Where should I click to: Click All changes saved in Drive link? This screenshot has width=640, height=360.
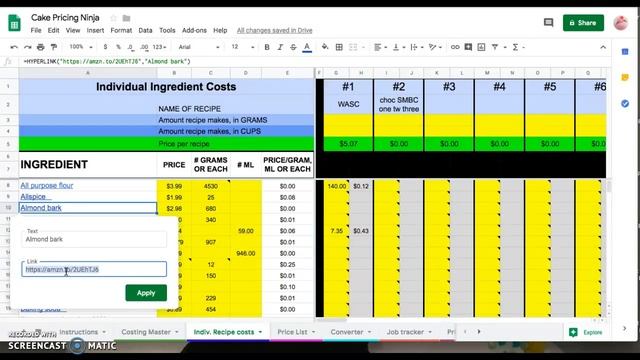274,31
